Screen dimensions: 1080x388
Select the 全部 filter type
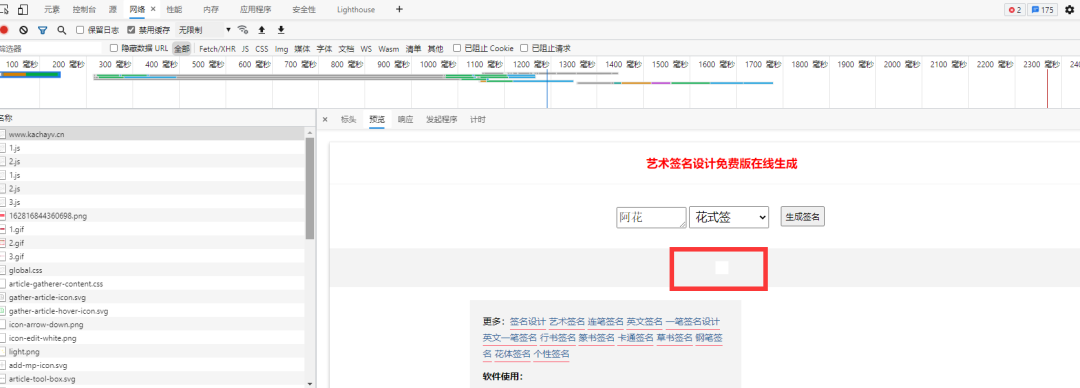tap(182, 49)
